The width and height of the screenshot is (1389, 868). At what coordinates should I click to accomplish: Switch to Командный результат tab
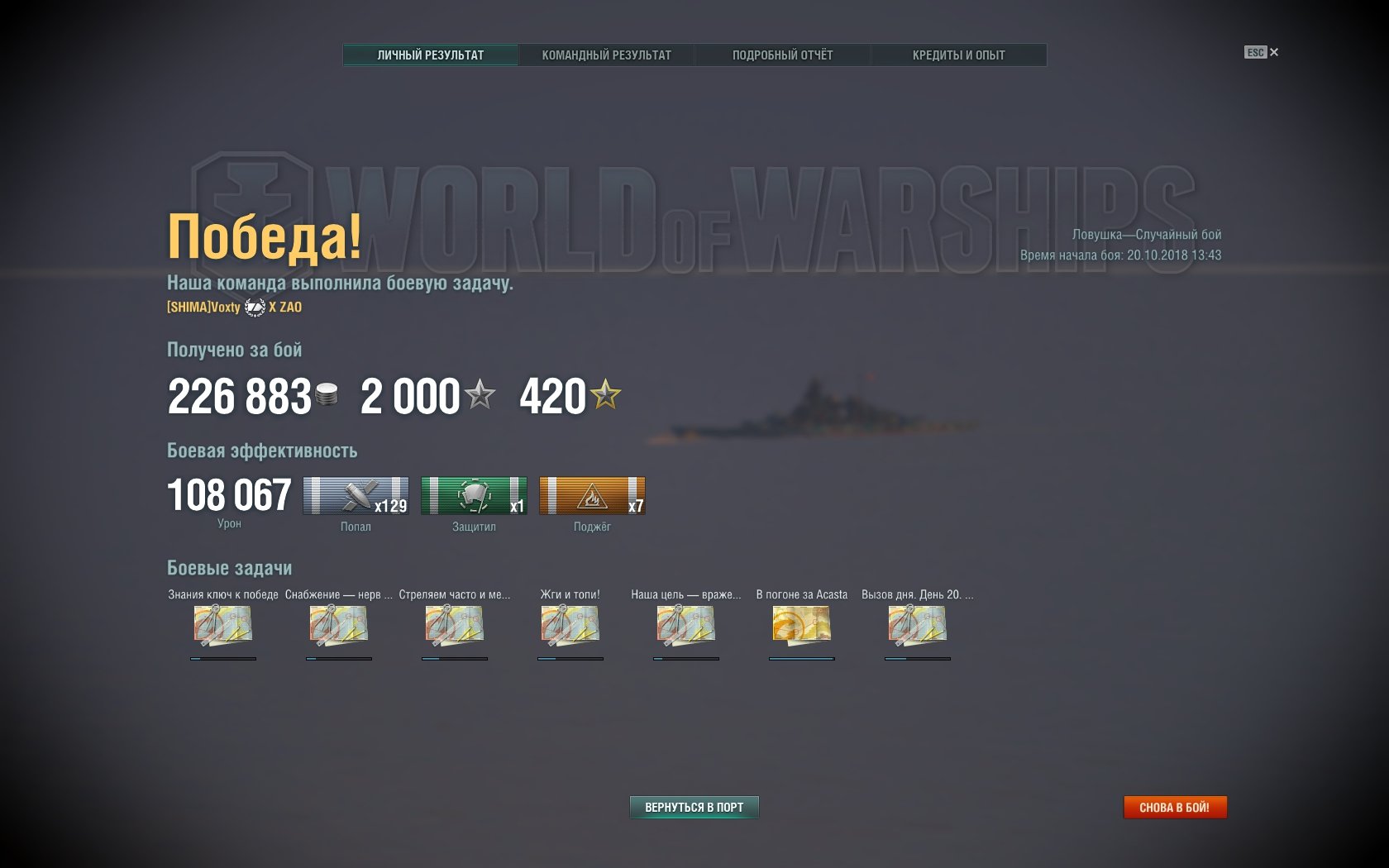[607, 55]
